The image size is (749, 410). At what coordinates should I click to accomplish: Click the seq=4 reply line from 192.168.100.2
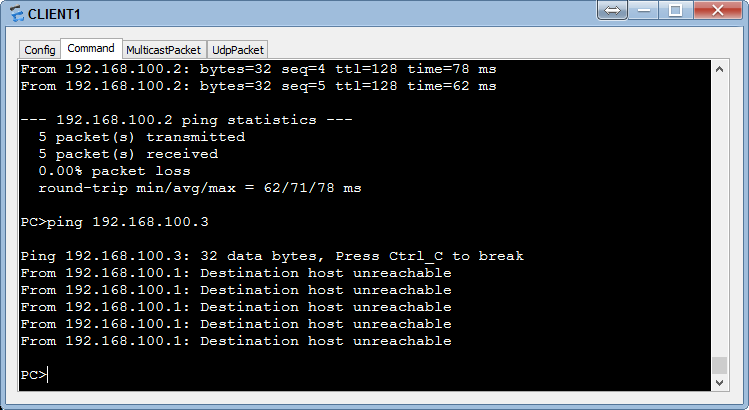click(258, 69)
